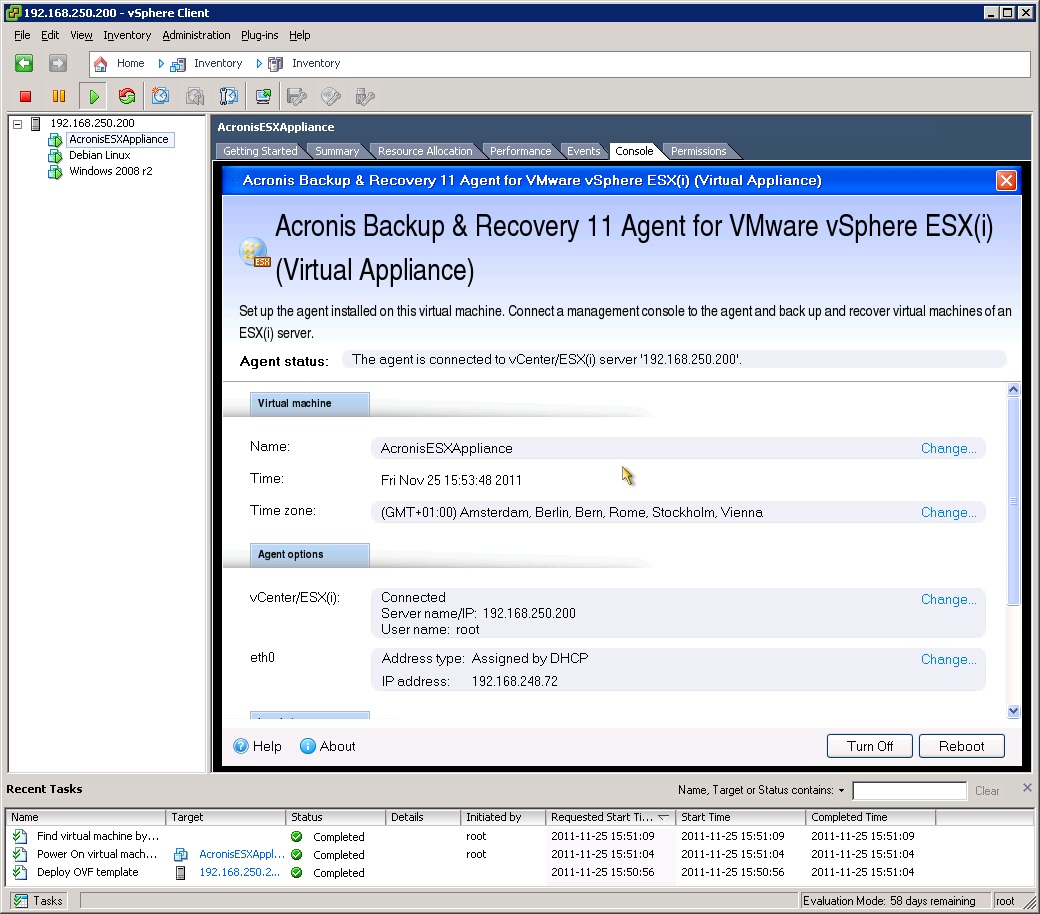Click the Tasks status bar icon
Viewport: 1040px width, 914px height.
21,901
